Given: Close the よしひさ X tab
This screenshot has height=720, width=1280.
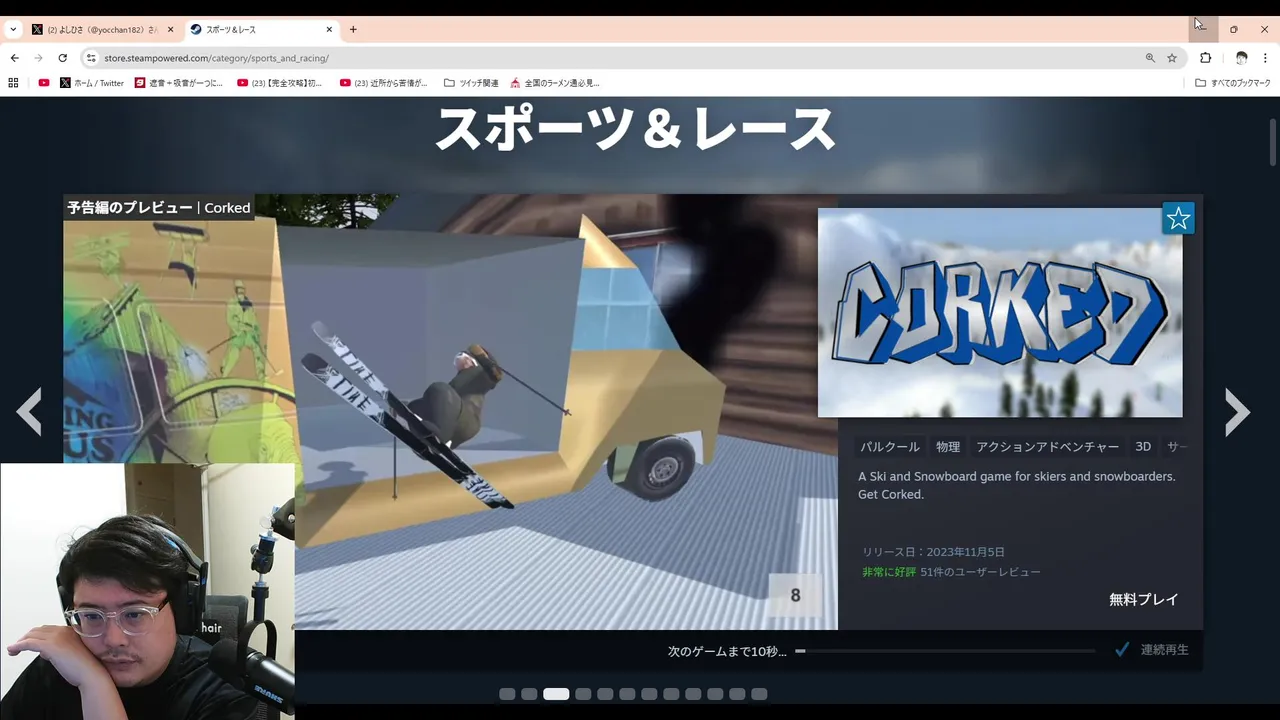Looking at the screenshot, I should click(x=170, y=30).
